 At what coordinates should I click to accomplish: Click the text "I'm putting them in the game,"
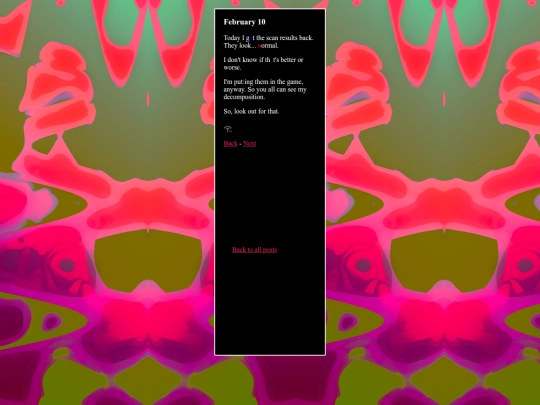click(263, 82)
